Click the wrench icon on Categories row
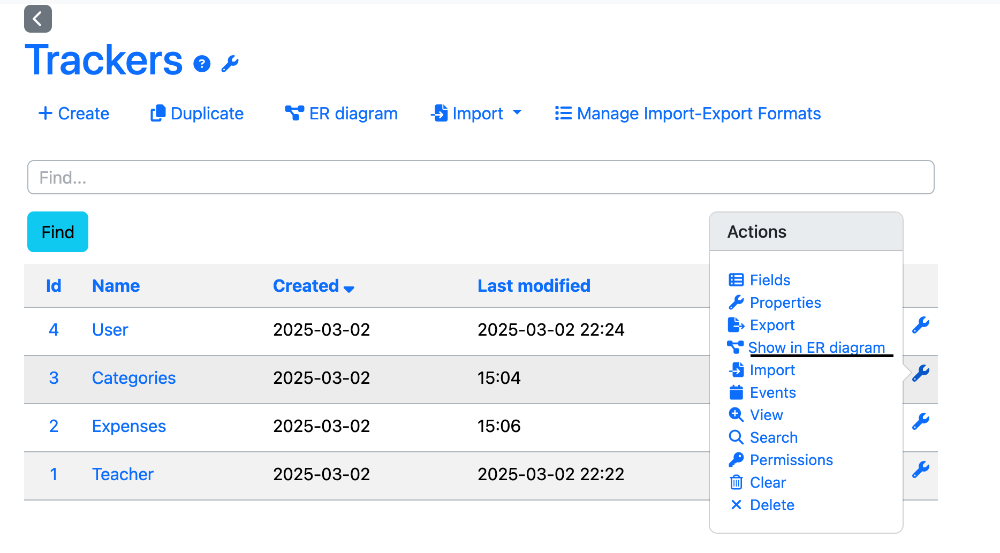The width and height of the screenshot is (1000, 553). click(x=920, y=373)
